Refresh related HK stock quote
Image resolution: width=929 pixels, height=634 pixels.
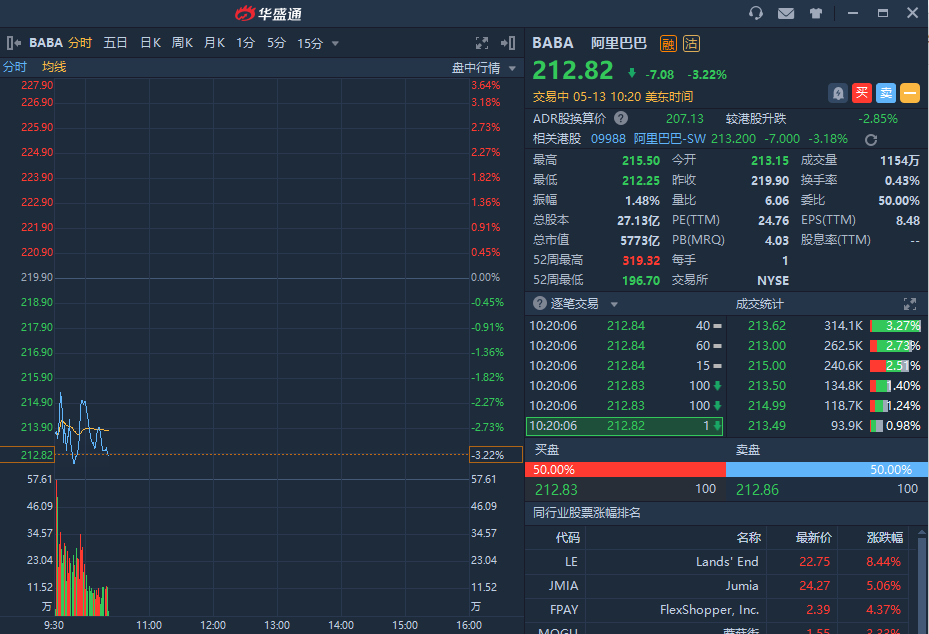[x=870, y=140]
